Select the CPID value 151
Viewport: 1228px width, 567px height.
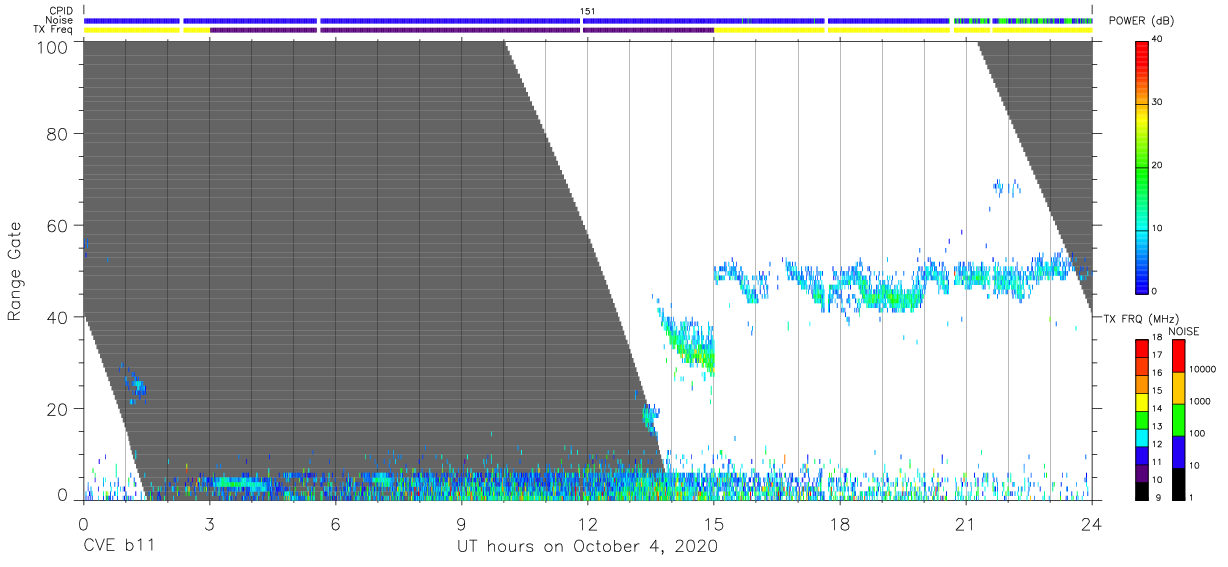tap(588, 11)
